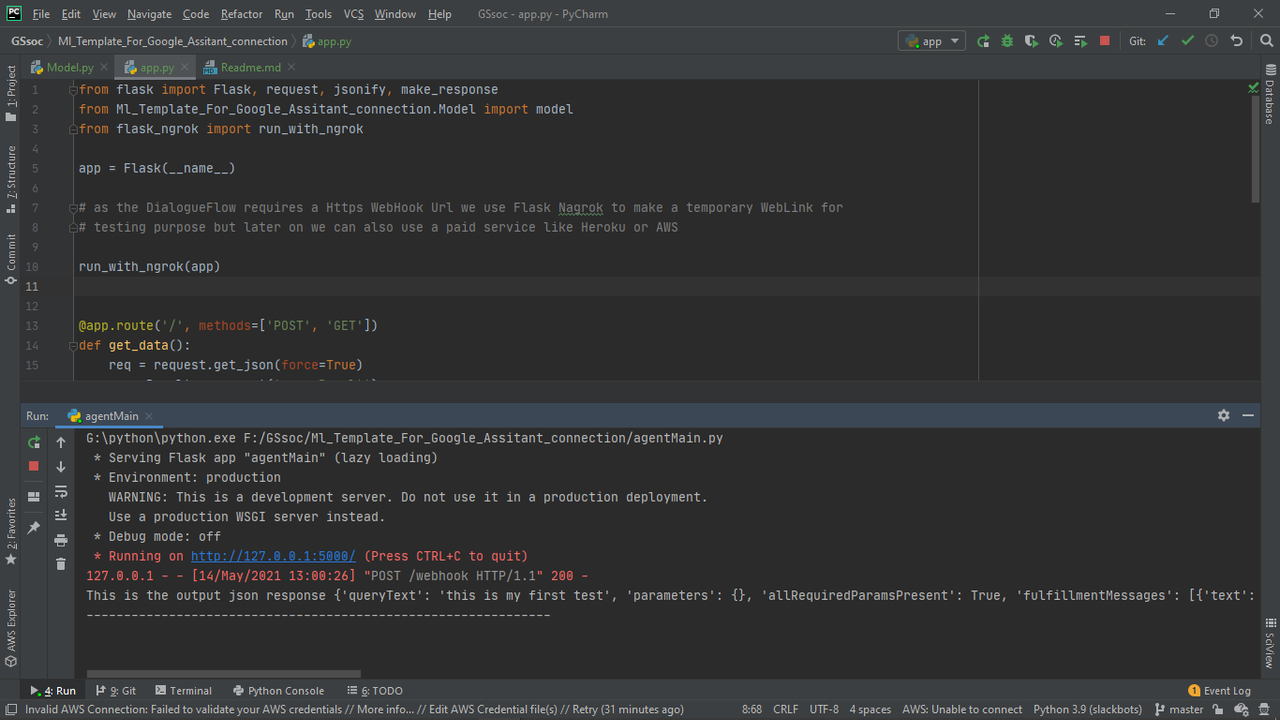Open the concurrency diagram run icon
The width and height of the screenshot is (1280, 720).
1080,41
